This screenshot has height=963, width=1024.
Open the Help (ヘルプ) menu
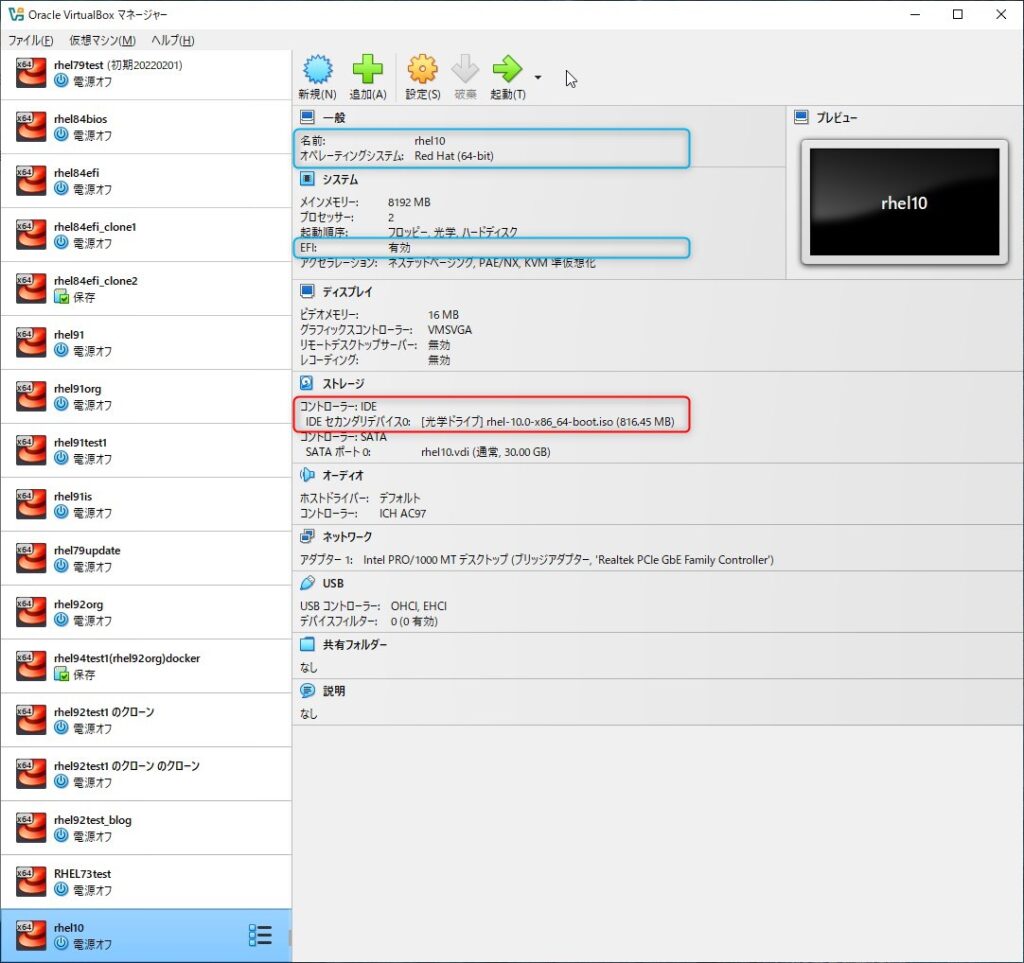pos(172,40)
